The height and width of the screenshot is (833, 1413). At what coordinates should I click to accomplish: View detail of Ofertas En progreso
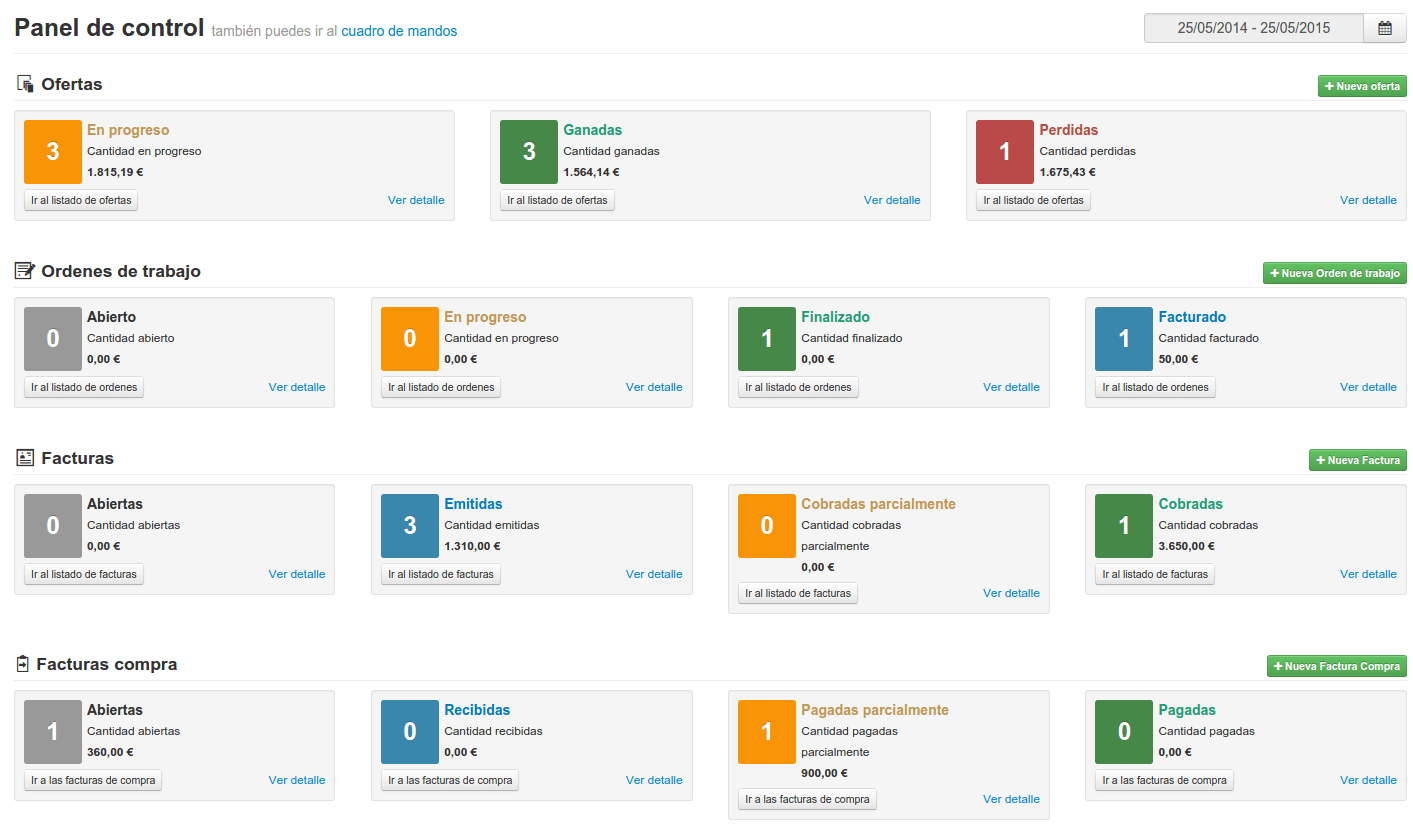click(x=416, y=200)
